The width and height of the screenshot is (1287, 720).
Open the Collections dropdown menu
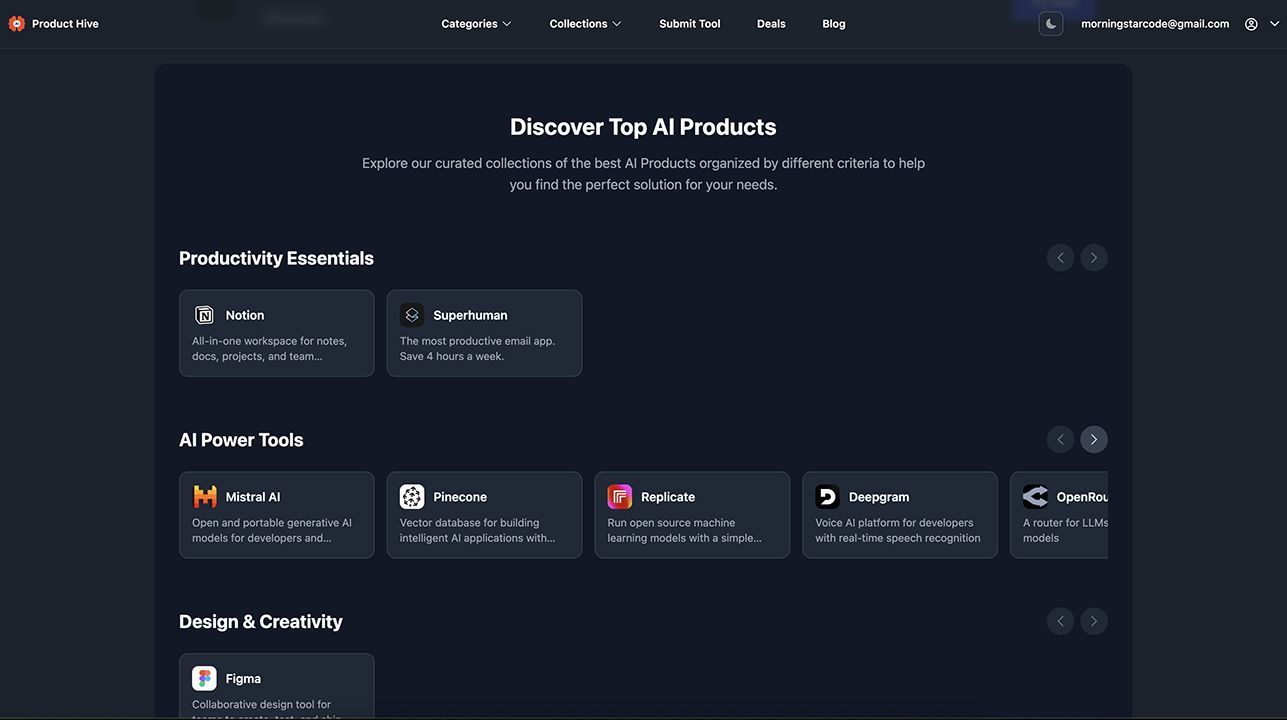585,24
